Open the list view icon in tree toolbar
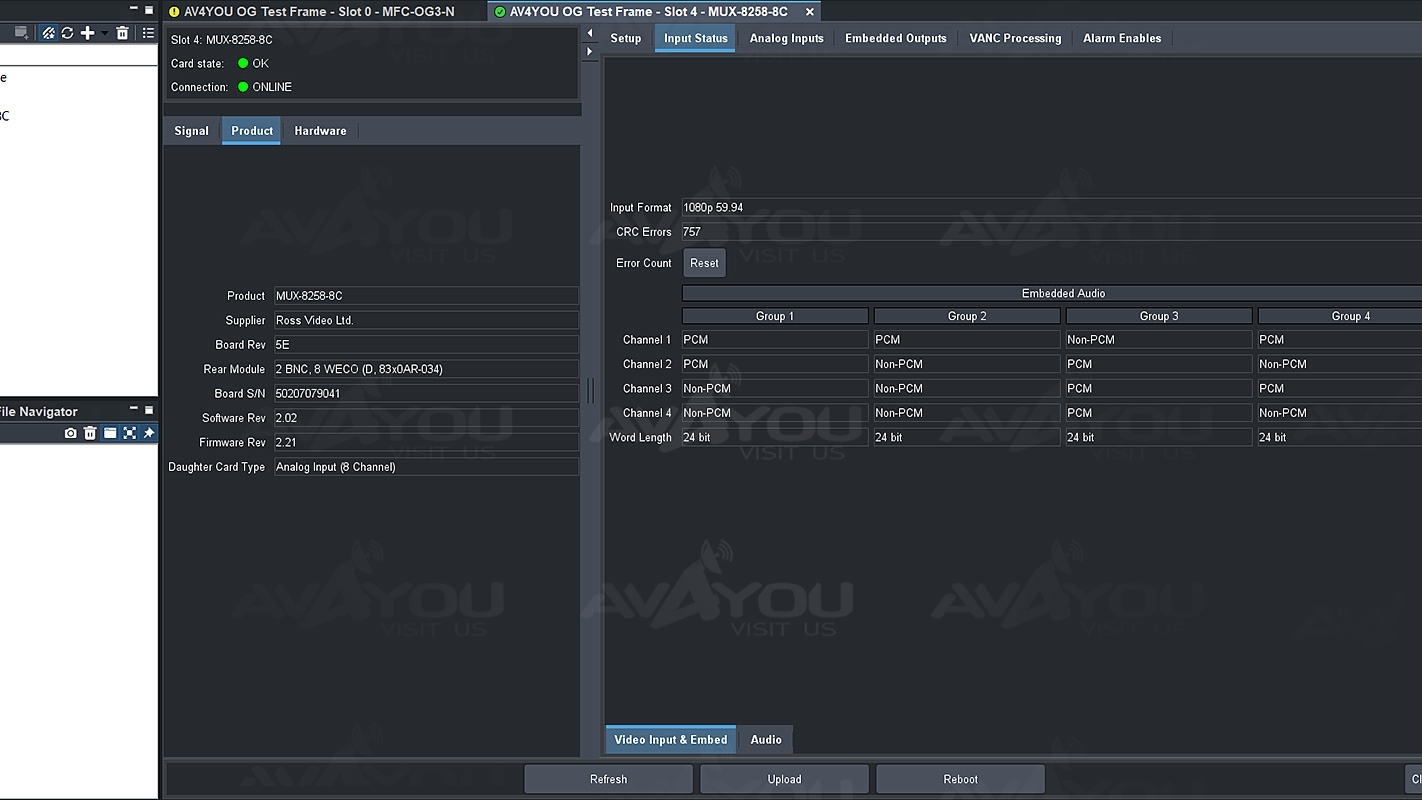The width and height of the screenshot is (1422, 800). 148,33
